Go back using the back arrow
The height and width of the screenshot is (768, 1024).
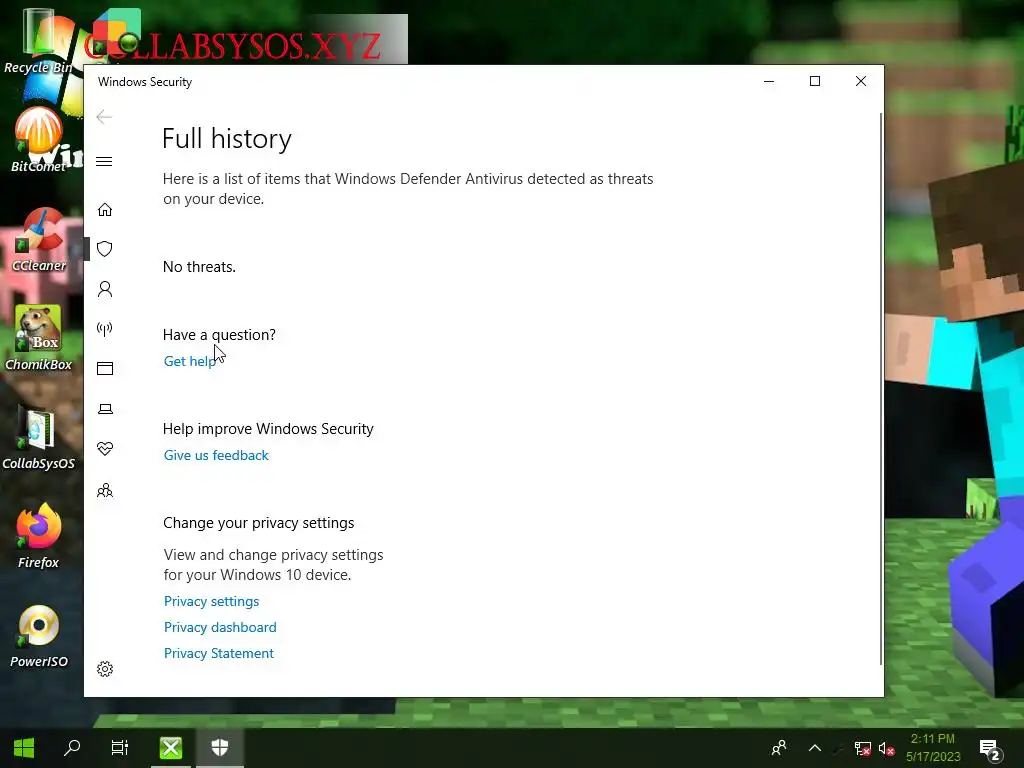coord(104,117)
